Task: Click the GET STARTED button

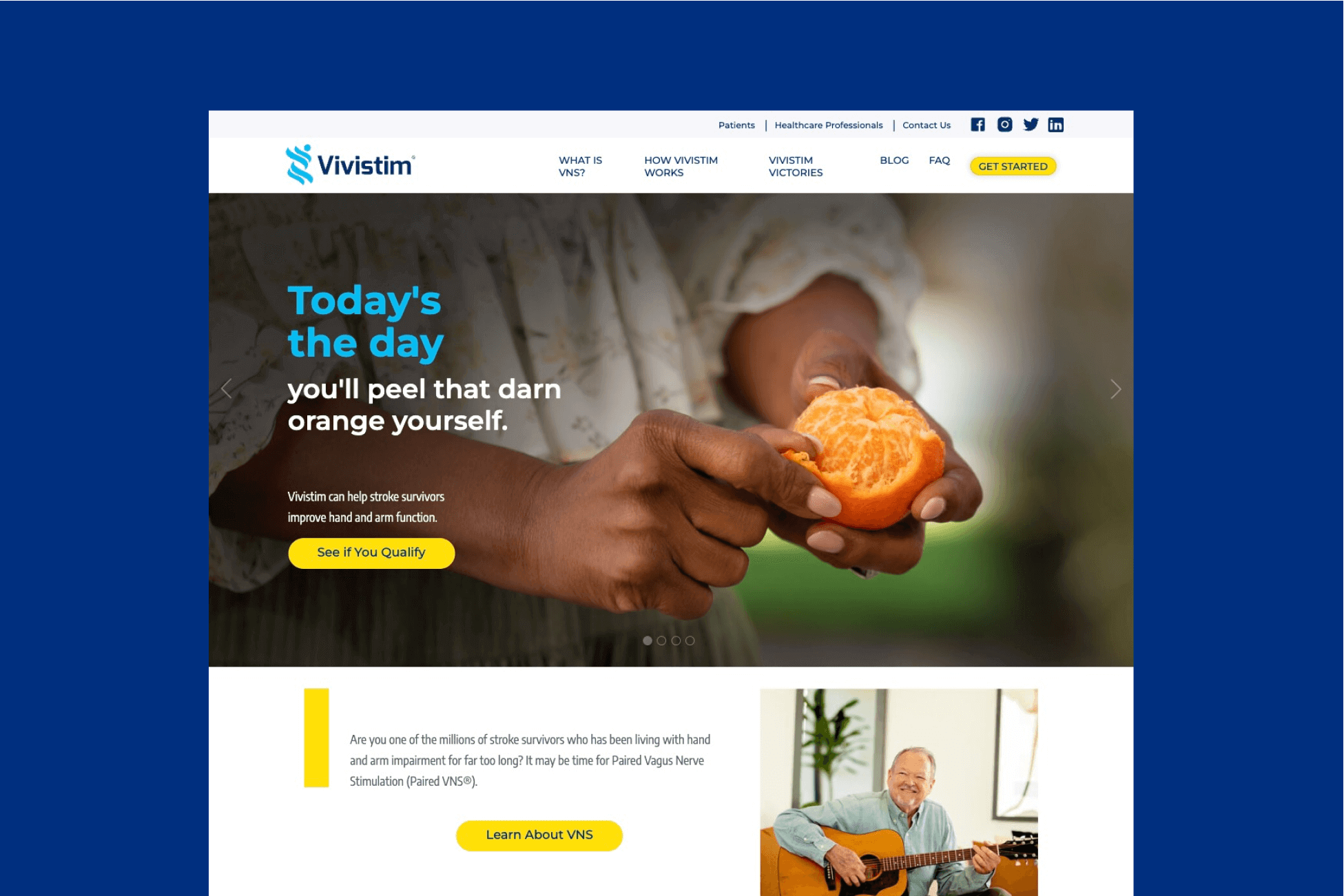Action: tap(1013, 166)
